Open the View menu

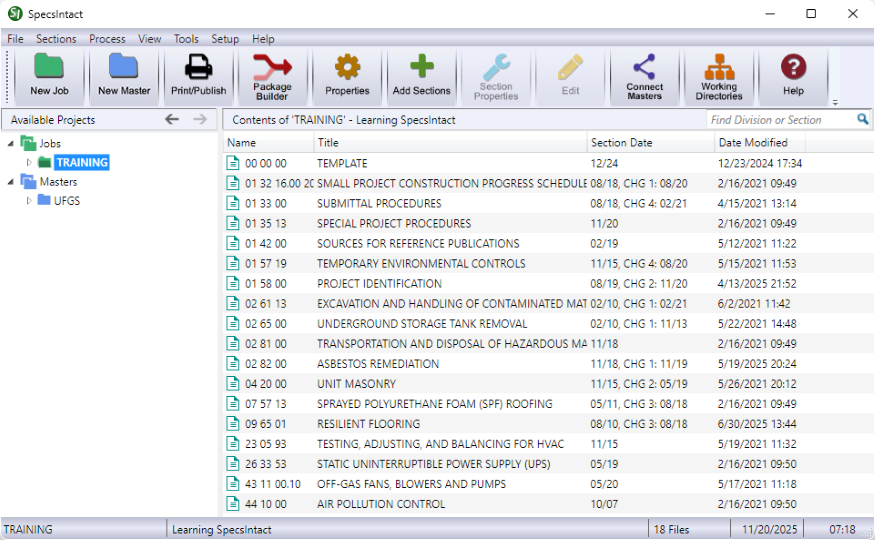tap(150, 38)
